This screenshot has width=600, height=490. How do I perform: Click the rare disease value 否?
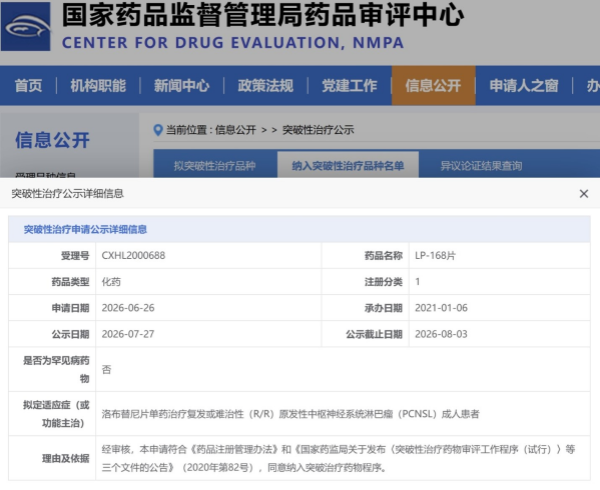(x=106, y=370)
